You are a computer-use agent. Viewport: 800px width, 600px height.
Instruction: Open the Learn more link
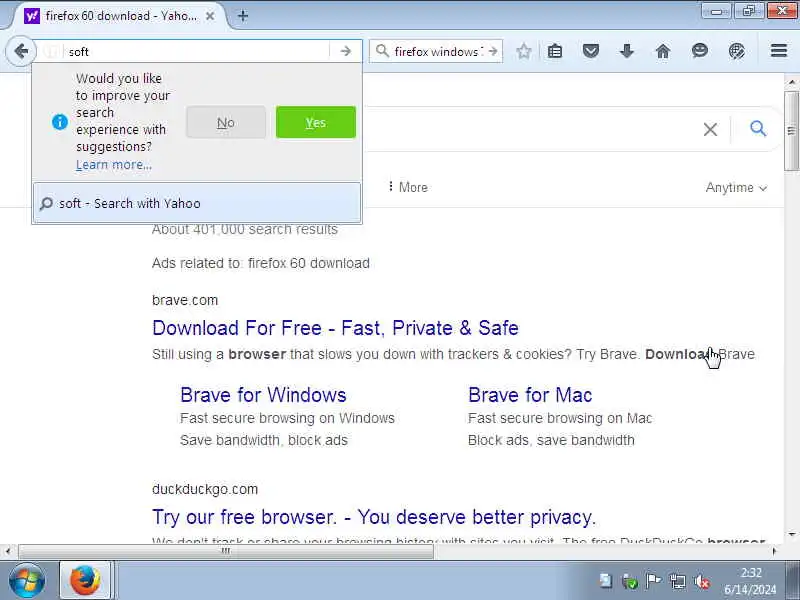[114, 165]
